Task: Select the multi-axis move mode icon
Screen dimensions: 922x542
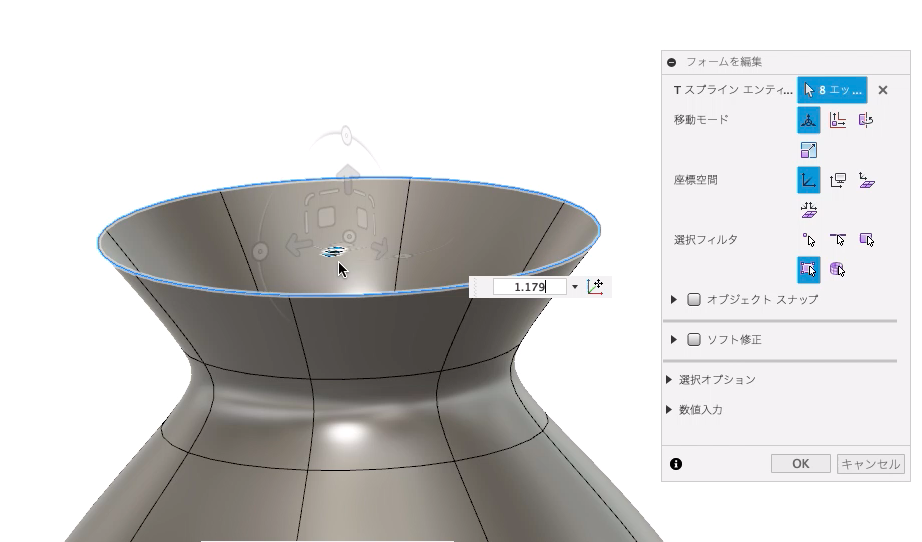Action: [809, 120]
